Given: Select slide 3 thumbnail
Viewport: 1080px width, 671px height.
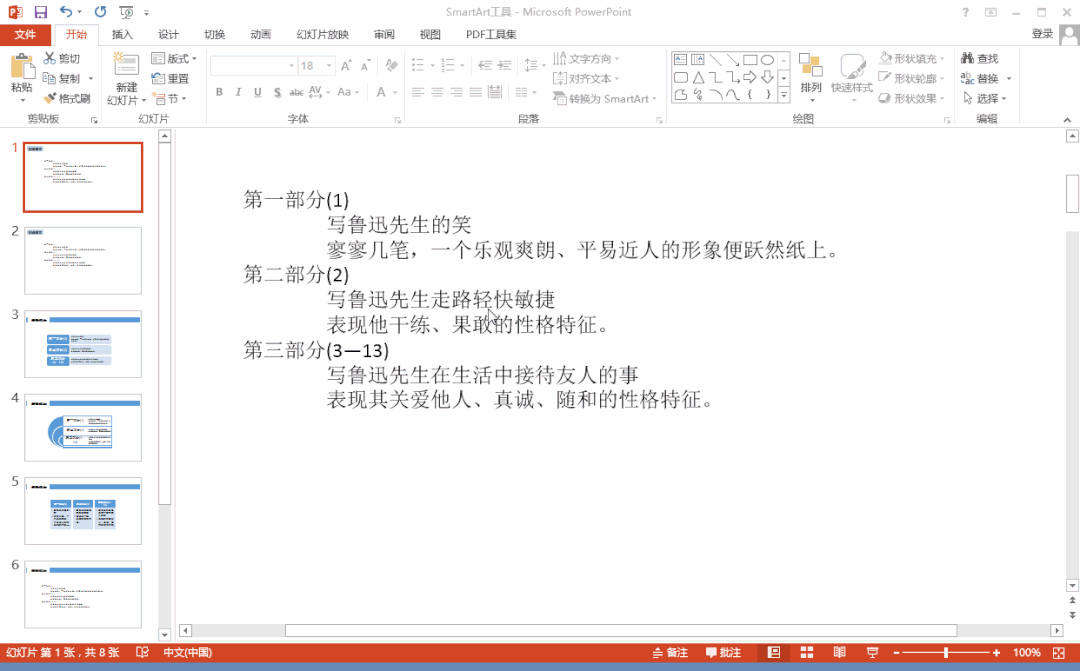Looking at the screenshot, I should (83, 344).
